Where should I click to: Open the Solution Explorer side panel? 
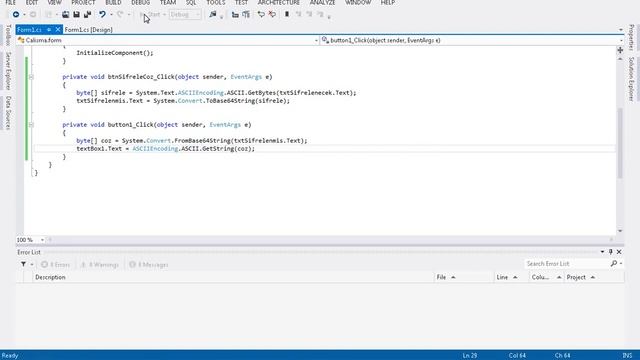click(631, 79)
